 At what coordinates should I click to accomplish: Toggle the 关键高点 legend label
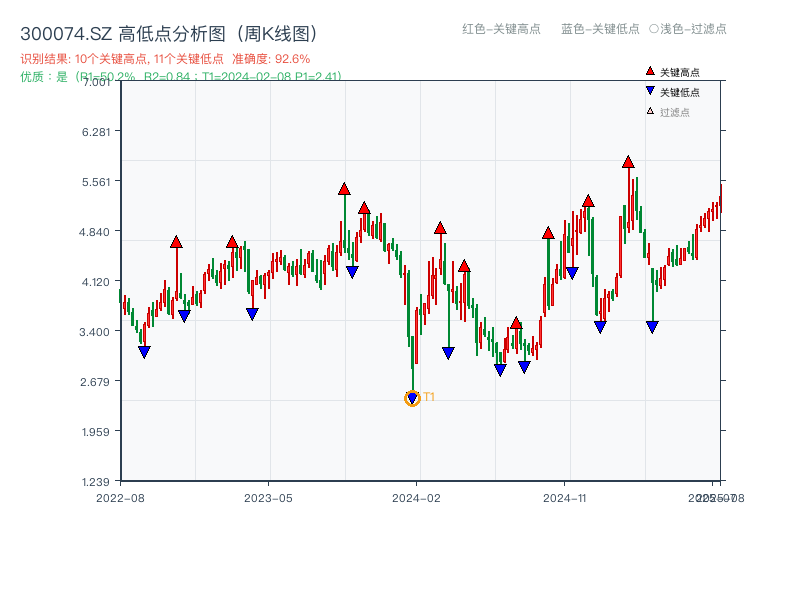coord(680,72)
